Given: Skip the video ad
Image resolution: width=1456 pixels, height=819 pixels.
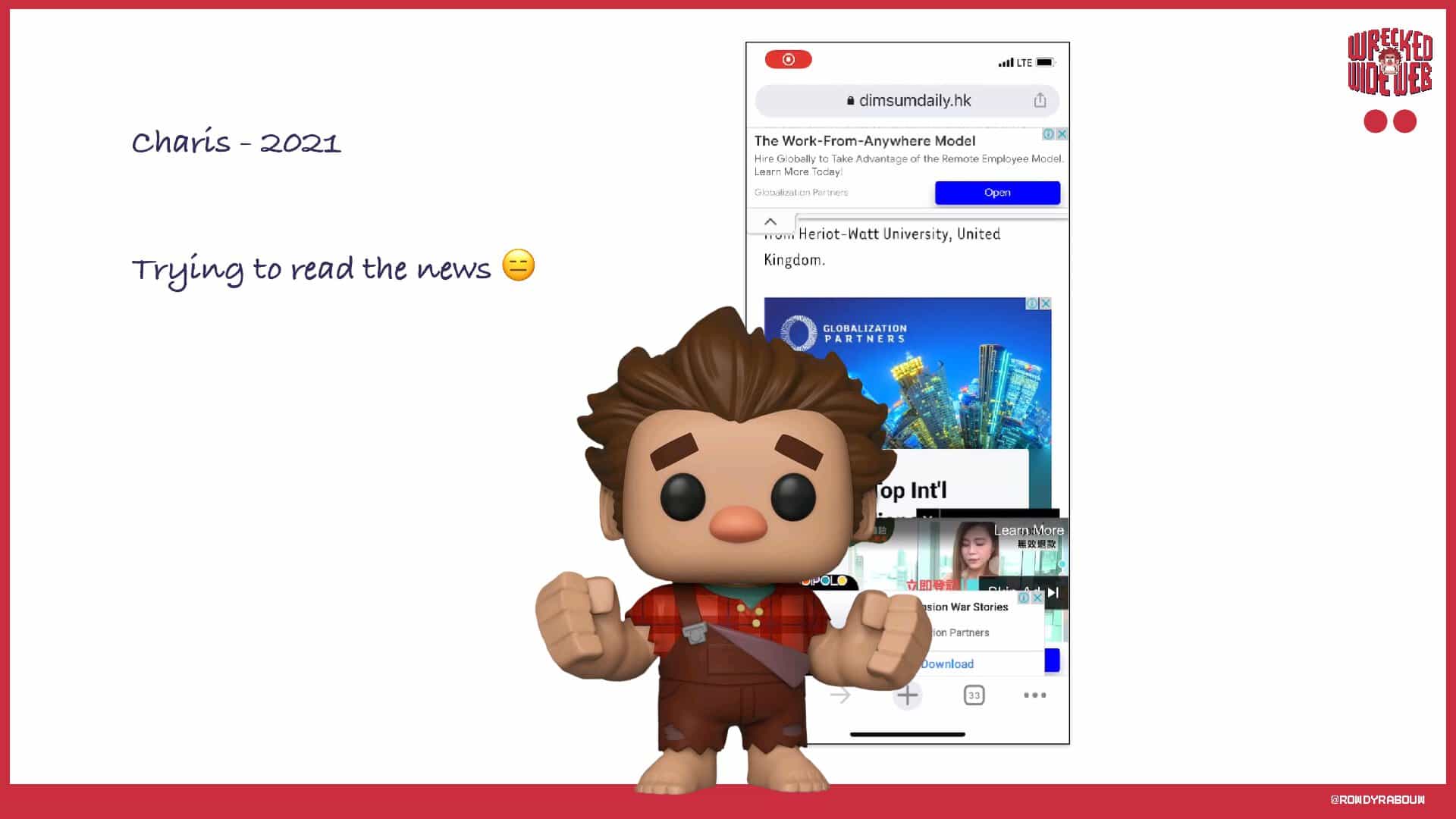Looking at the screenshot, I should click(x=1053, y=591).
